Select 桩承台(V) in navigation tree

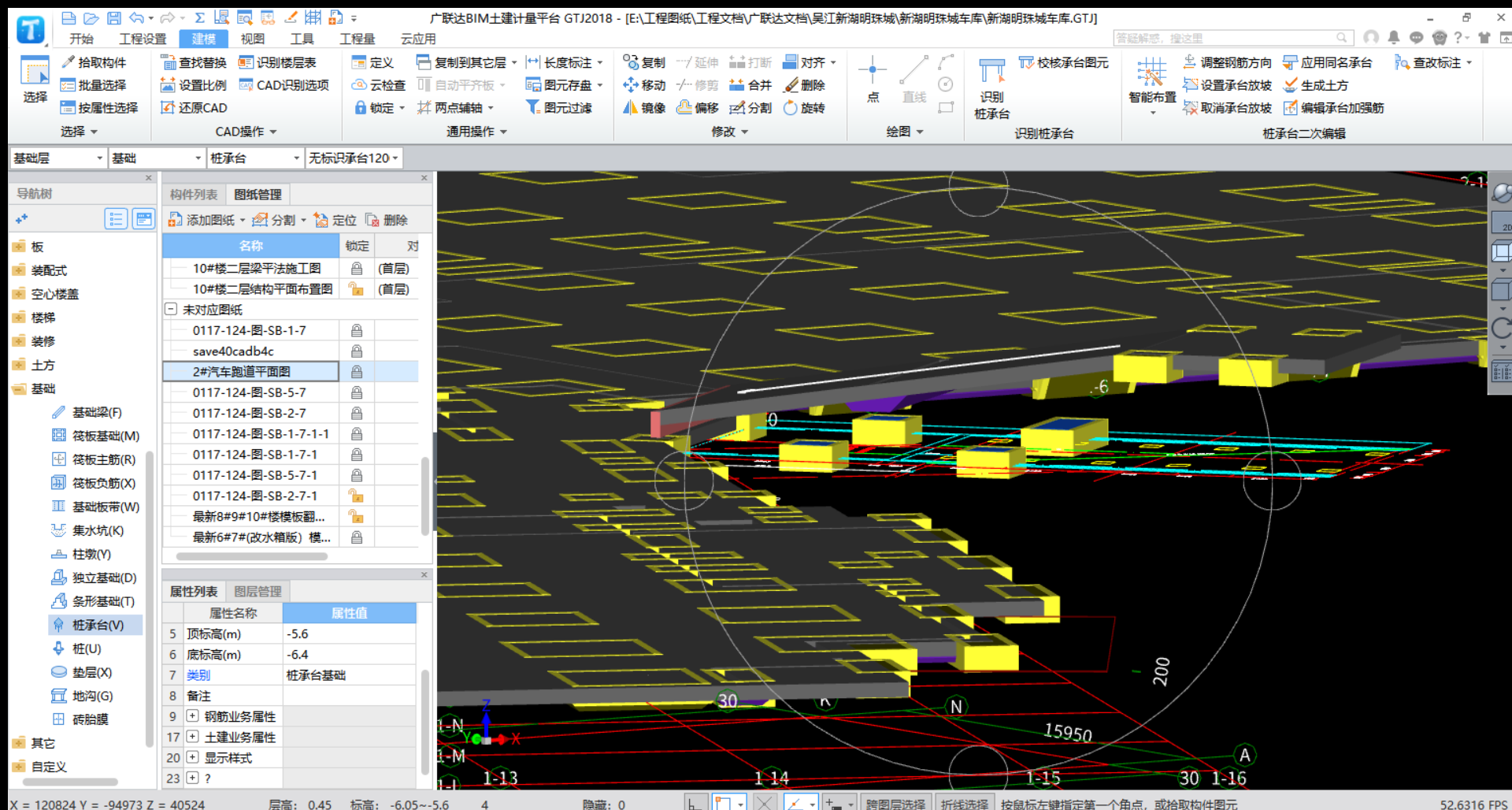click(x=97, y=625)
